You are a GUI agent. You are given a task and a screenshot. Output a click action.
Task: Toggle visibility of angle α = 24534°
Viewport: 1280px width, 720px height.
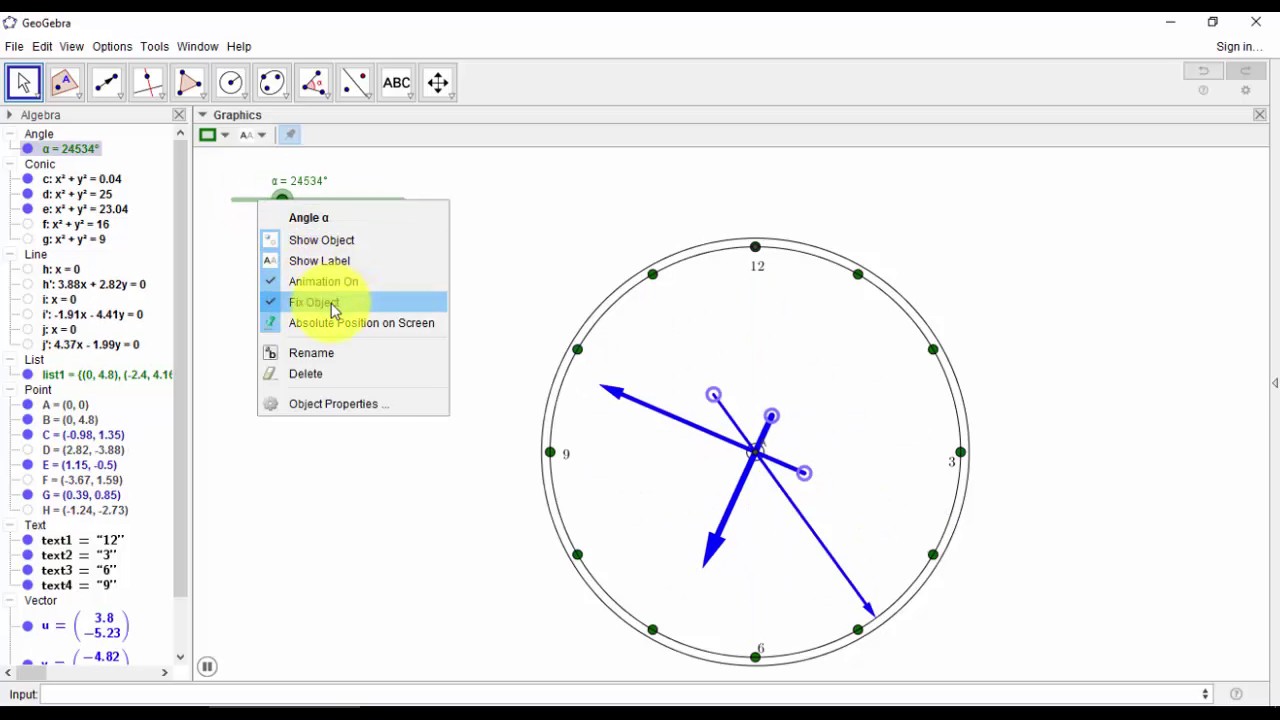[x=28, y=149]
